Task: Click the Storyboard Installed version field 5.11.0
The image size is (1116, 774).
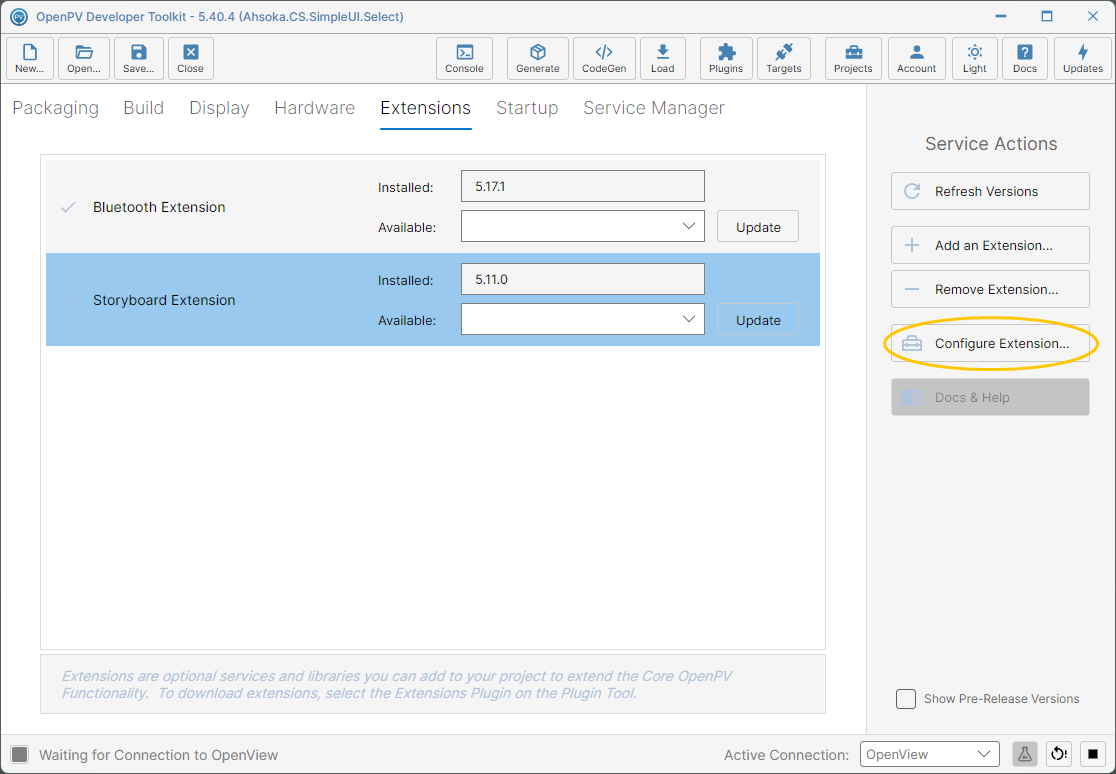Action: pos(582,279)
